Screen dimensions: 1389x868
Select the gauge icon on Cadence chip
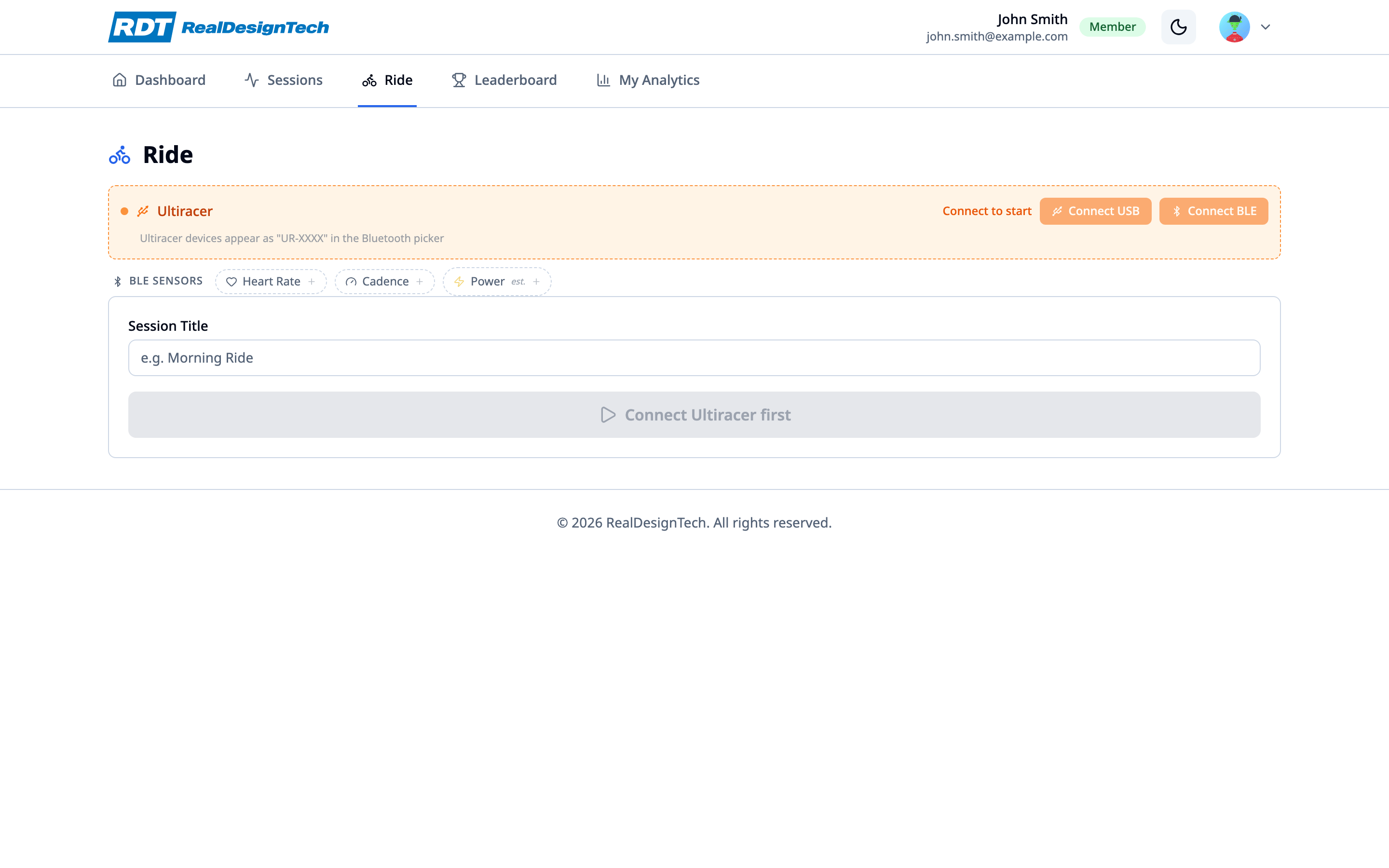tap(351, 281)
